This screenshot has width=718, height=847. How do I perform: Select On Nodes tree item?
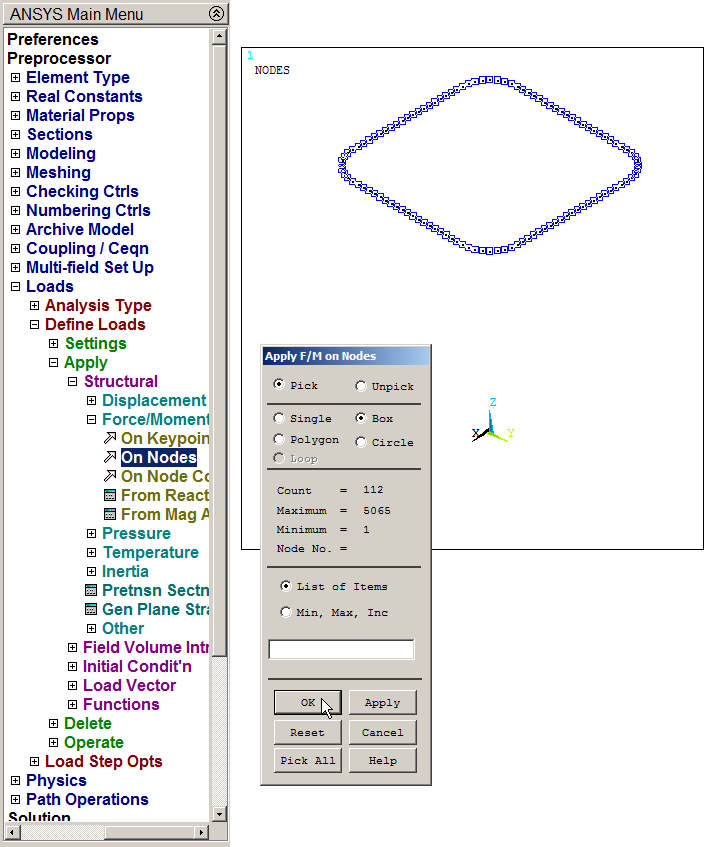coord(158,457)
